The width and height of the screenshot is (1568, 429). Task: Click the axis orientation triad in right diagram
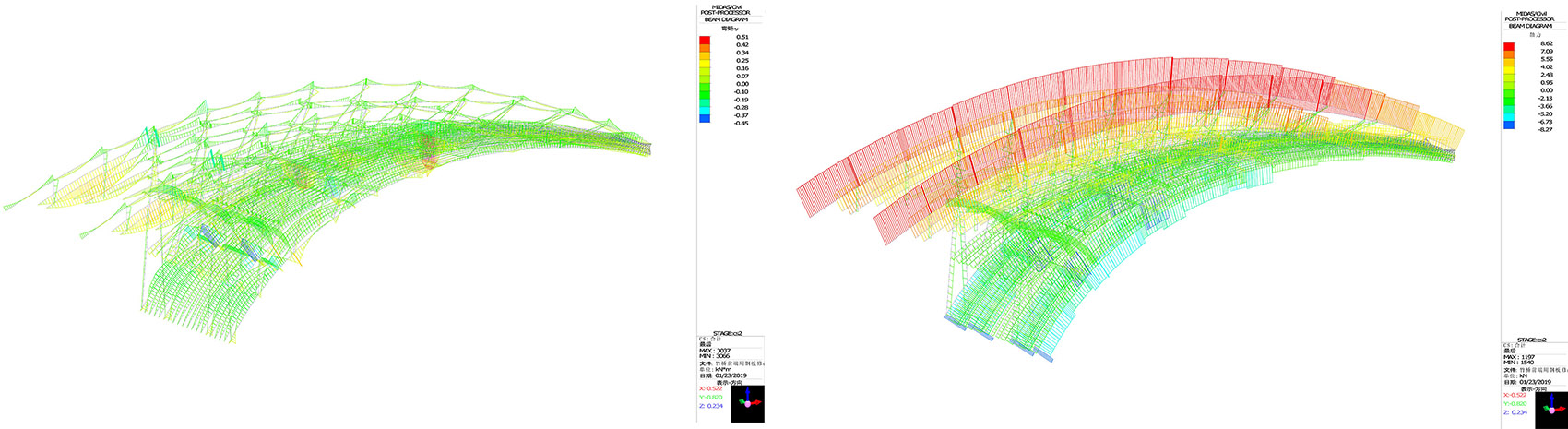tap(1551, 409)
